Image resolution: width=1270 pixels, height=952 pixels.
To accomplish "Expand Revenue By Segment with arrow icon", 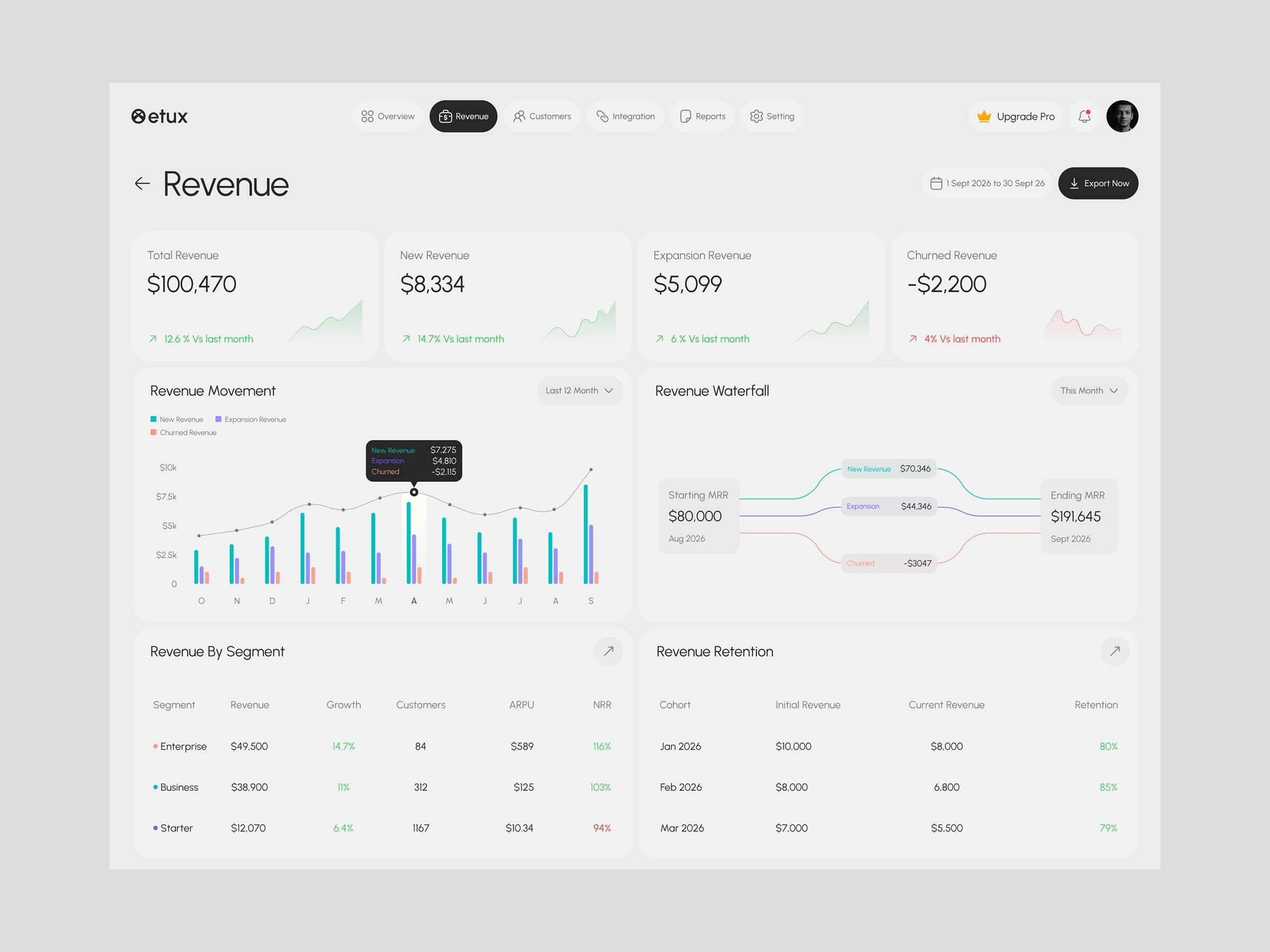I will 609,651.
